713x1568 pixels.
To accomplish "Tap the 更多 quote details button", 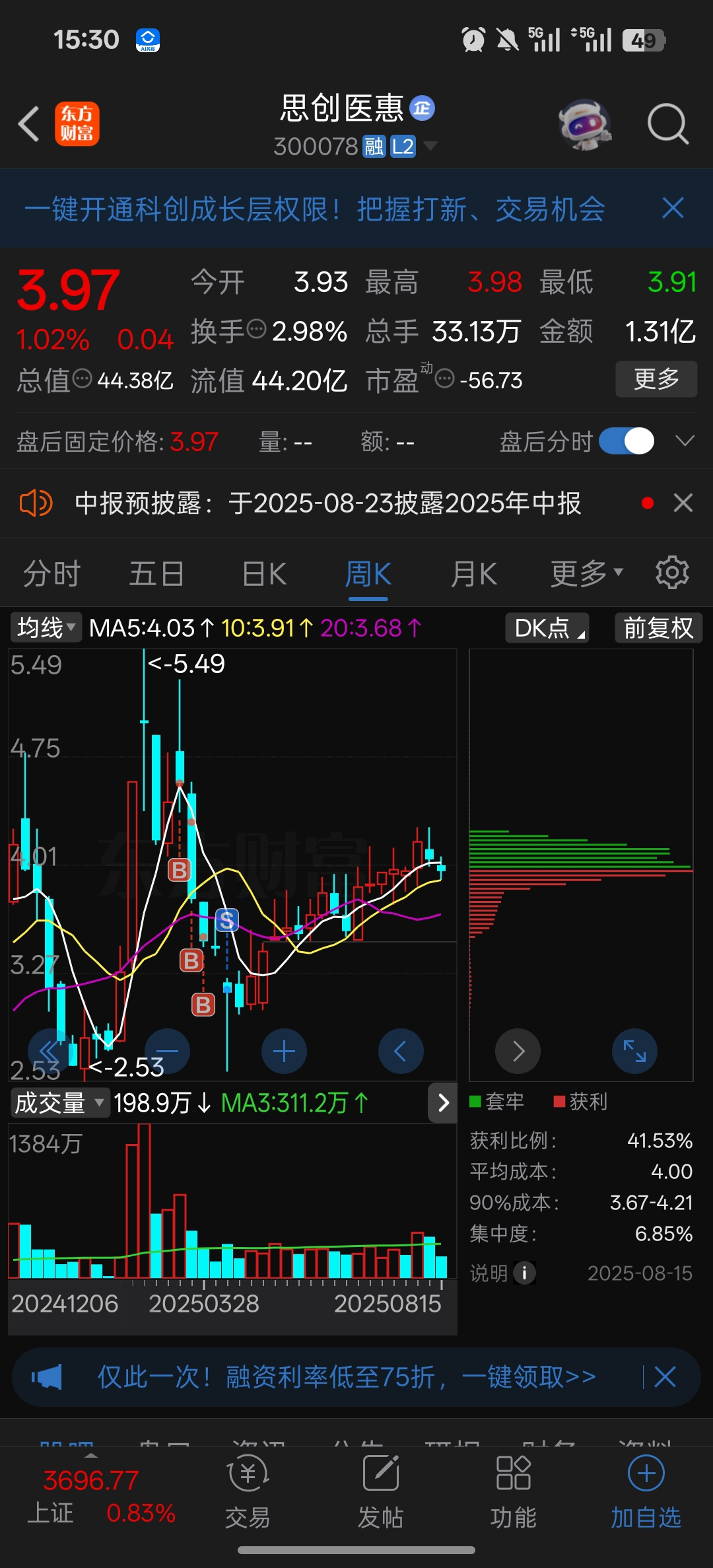I will click(x=656, y=379).
